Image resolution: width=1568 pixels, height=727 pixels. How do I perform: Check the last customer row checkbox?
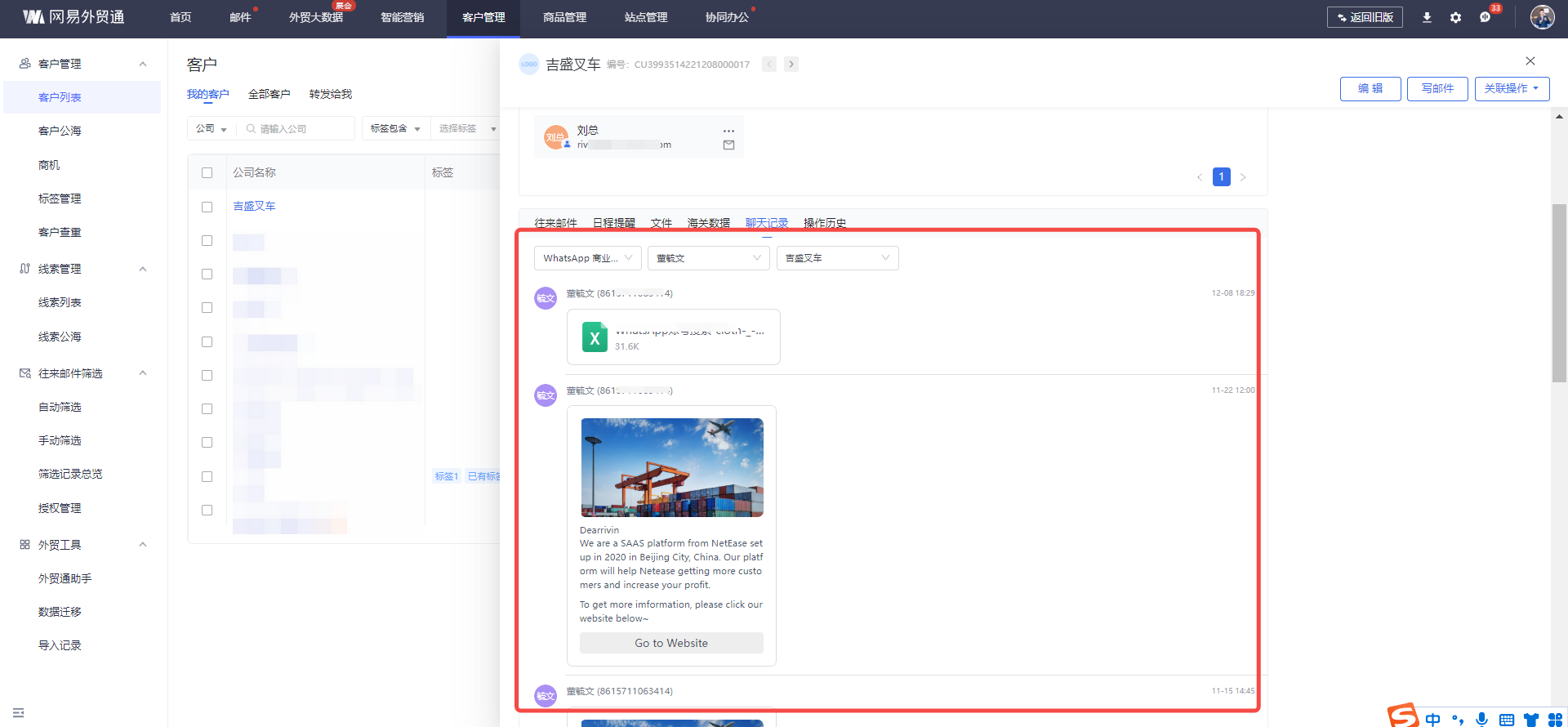[207, 511]
